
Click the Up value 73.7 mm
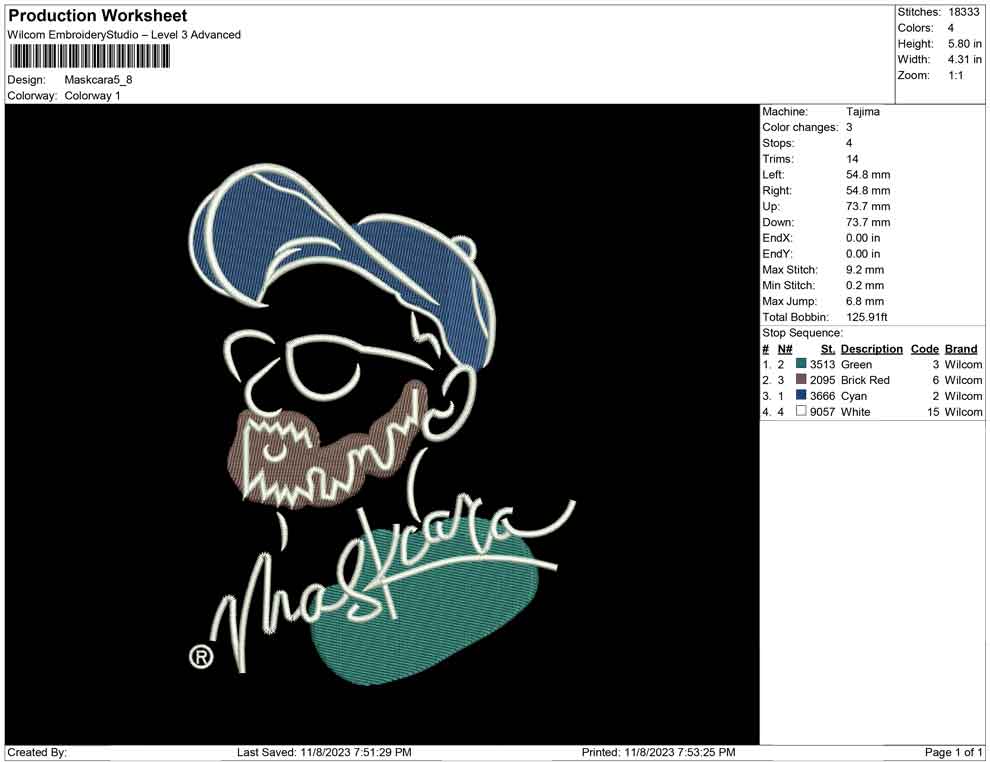pyautogui.click(x=868, y=206)
